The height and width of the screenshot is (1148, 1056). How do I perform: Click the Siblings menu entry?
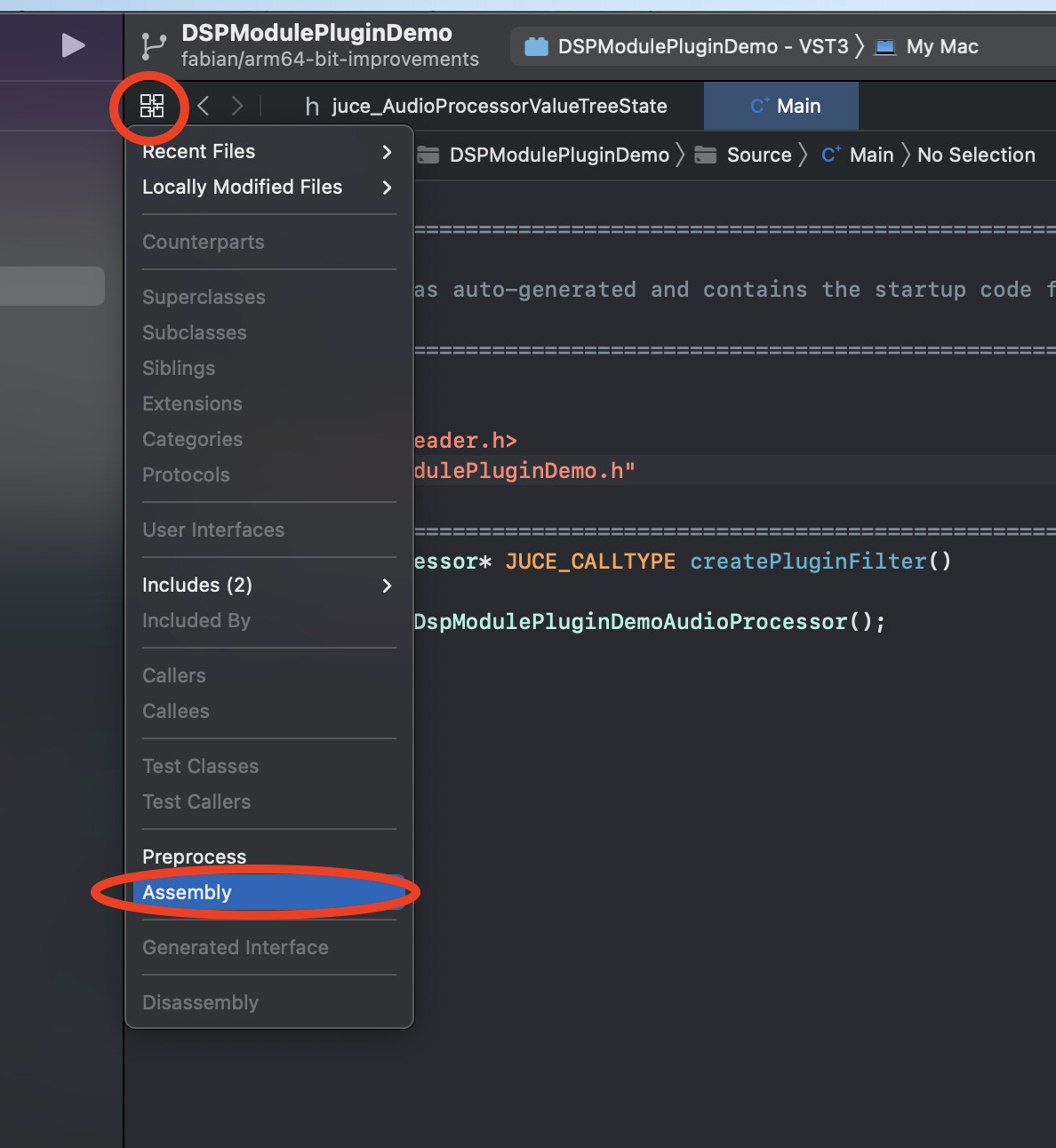click(269, 369)
